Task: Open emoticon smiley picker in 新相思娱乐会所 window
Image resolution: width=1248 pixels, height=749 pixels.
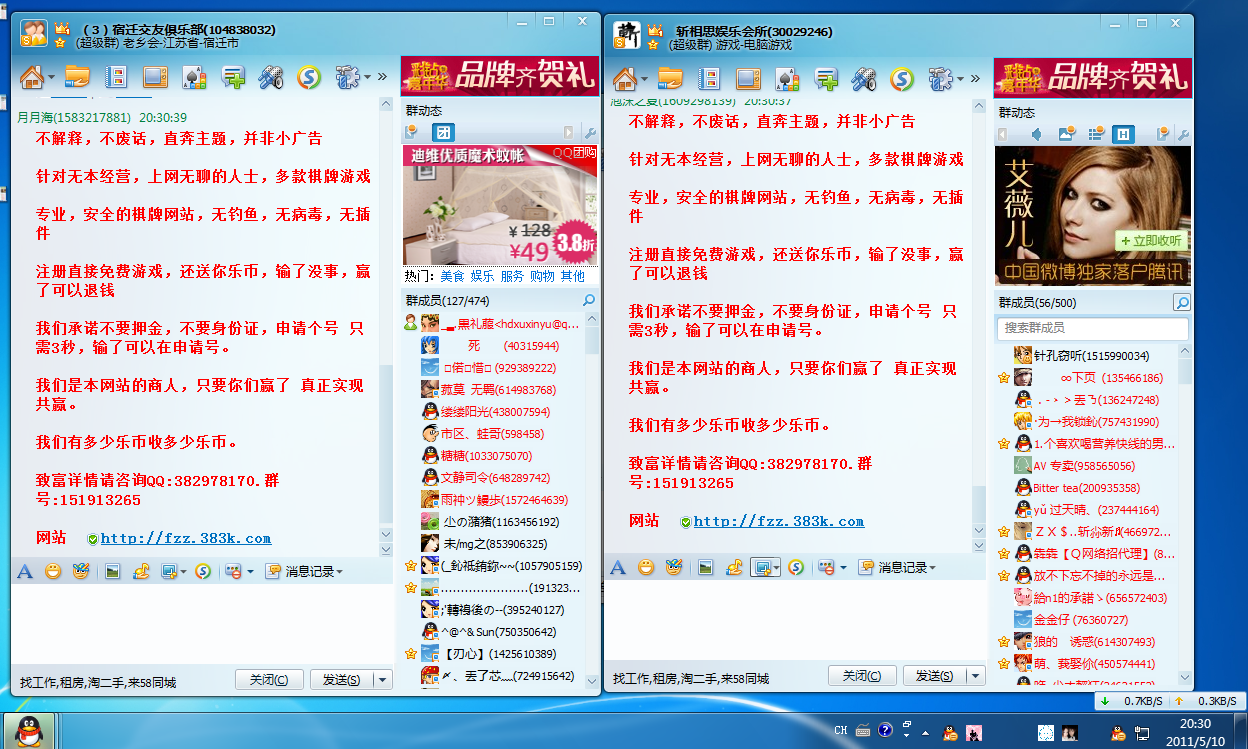Action: (646, 567)
